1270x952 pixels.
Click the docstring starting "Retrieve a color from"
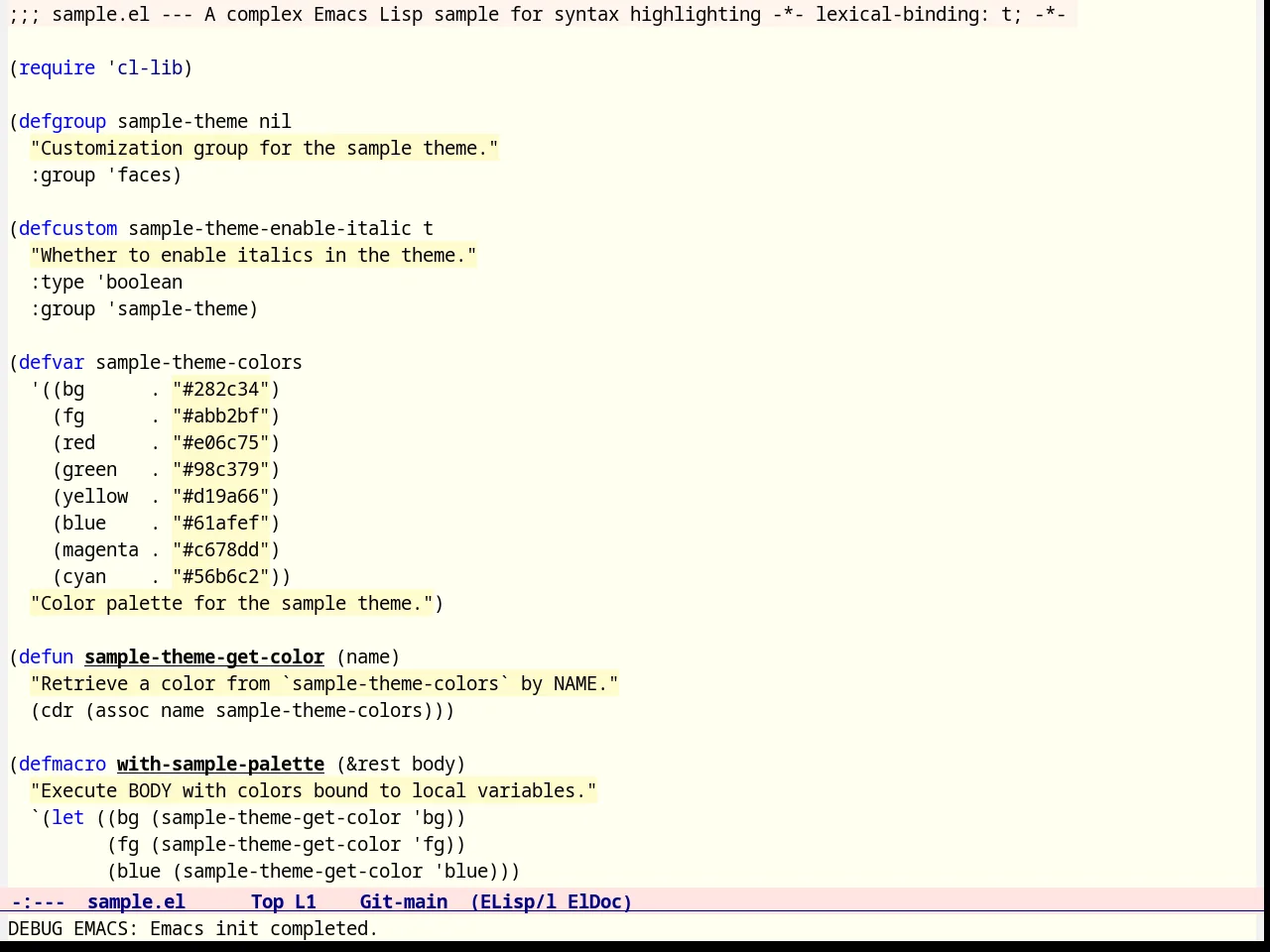tap(324, 683)
